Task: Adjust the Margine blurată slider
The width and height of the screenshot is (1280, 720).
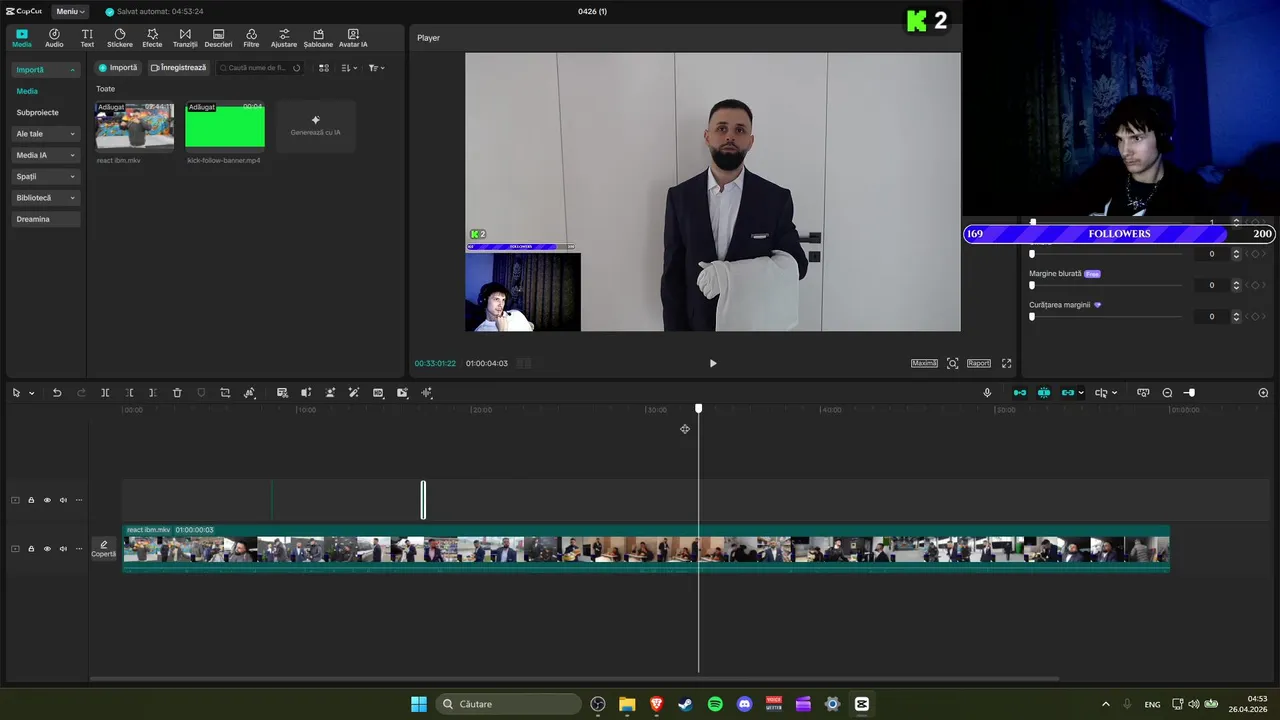Action: click(1105, 285)
